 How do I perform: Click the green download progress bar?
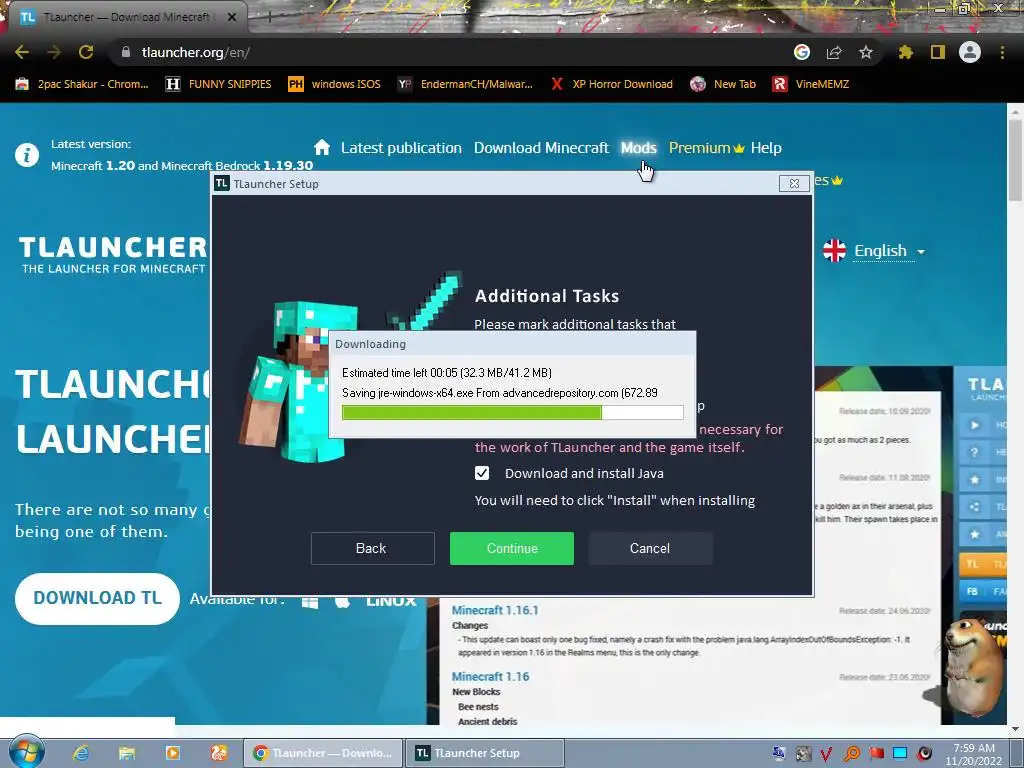pyautogui.click(x=513, y=412)
